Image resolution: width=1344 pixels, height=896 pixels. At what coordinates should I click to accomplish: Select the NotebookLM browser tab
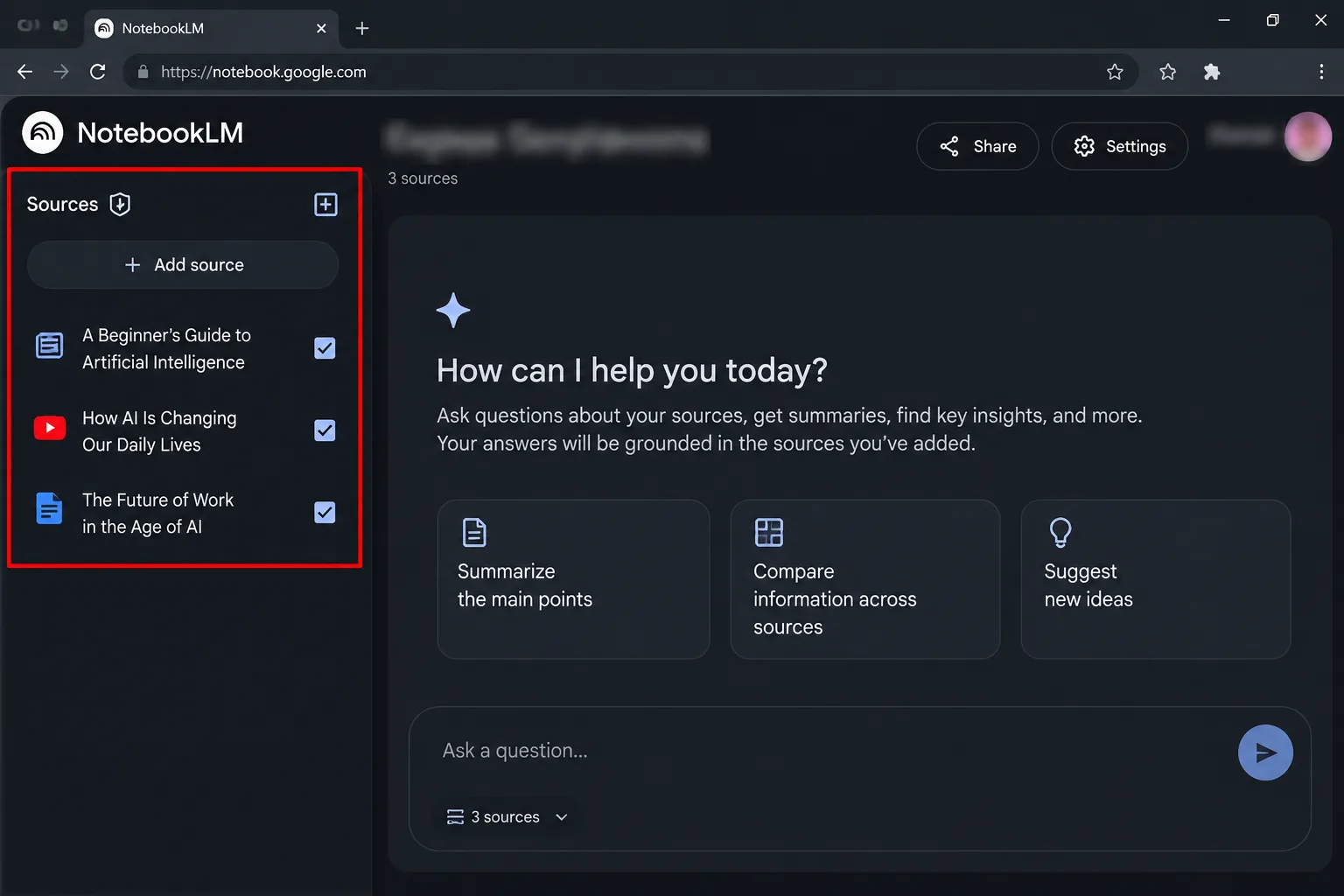pos(212,28)
